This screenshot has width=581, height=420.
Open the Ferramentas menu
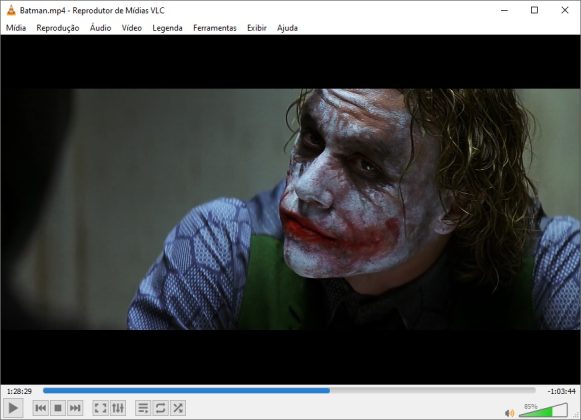click(x=215, y=28)
